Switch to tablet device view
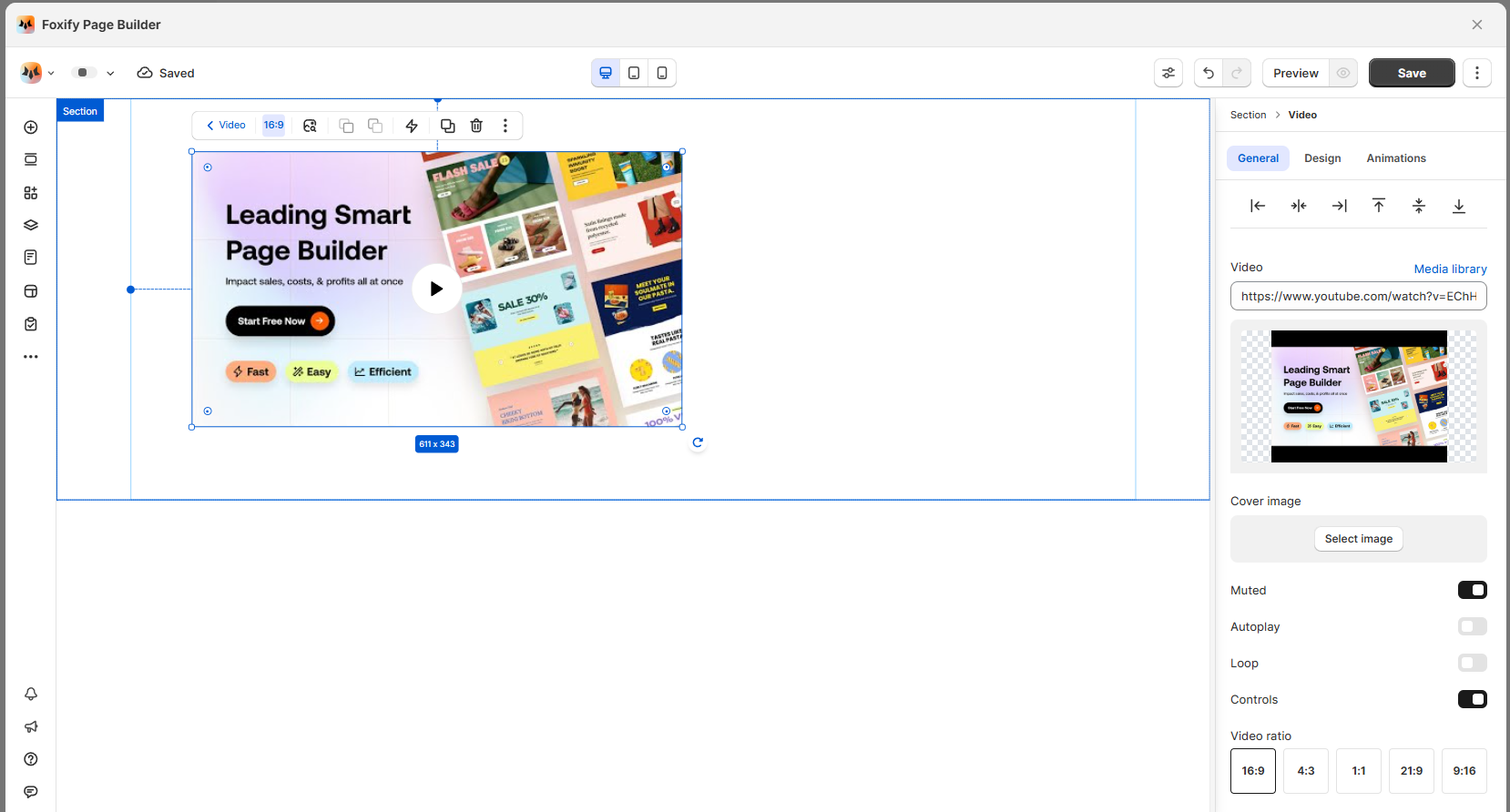The image size is (1510, 812). (x=634, y=73)
